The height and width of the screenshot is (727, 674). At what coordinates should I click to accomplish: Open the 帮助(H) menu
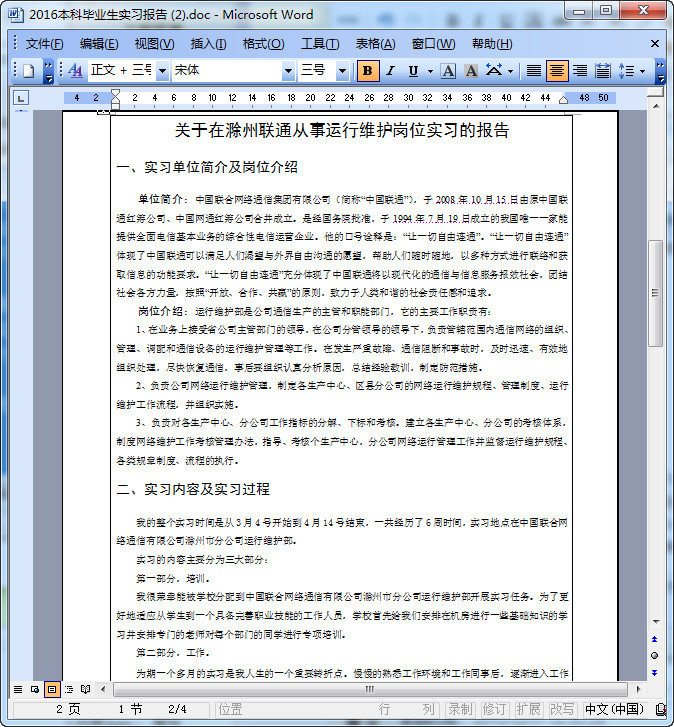(x=492, y=44)
